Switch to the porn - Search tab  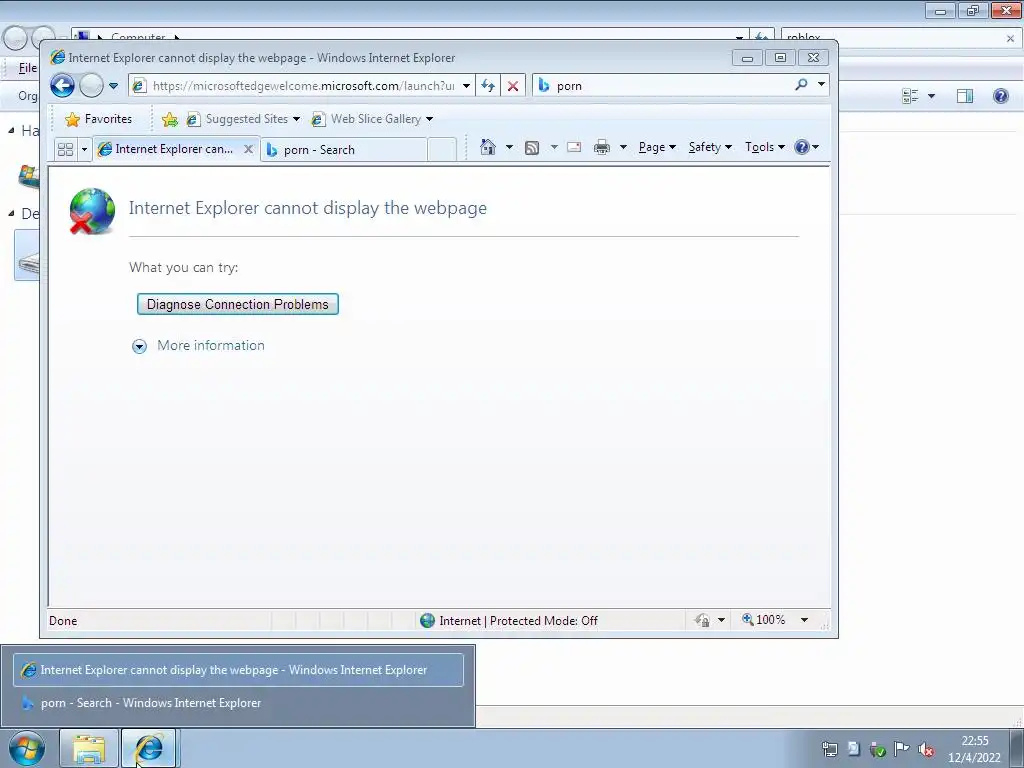tap(345, 150)
